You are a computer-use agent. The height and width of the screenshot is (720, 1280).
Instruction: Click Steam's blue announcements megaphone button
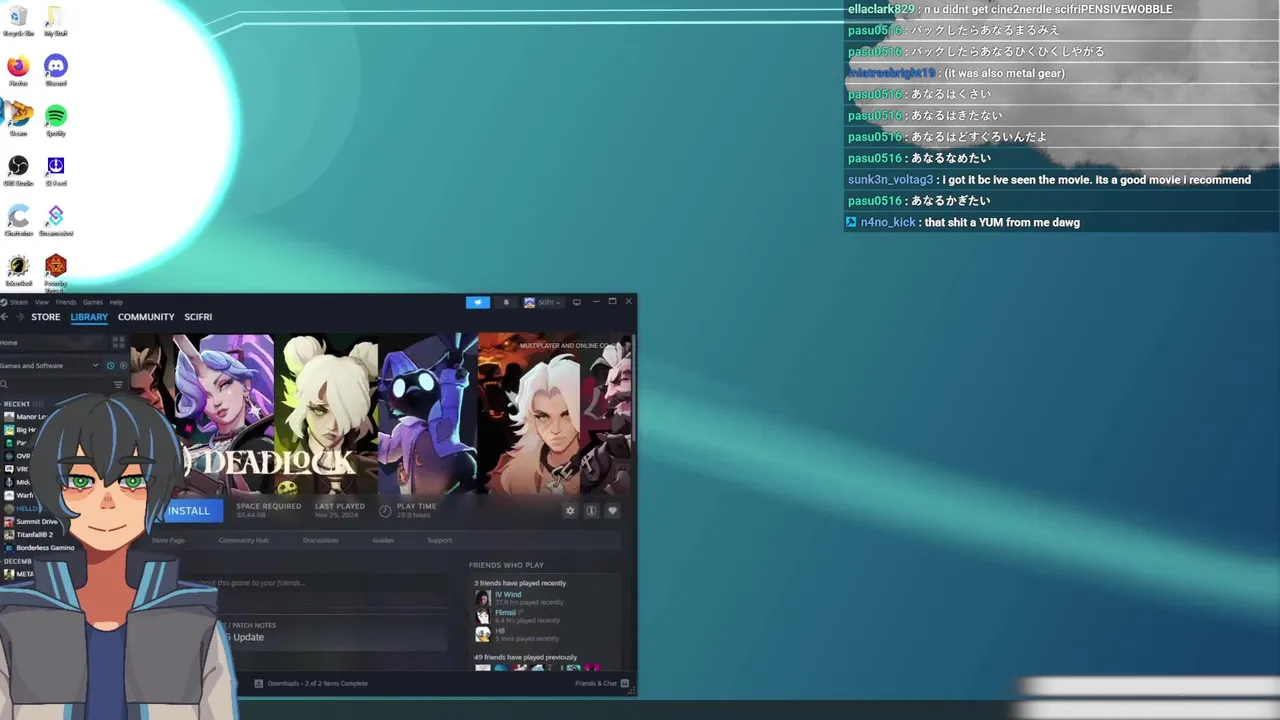pos(477,302)
